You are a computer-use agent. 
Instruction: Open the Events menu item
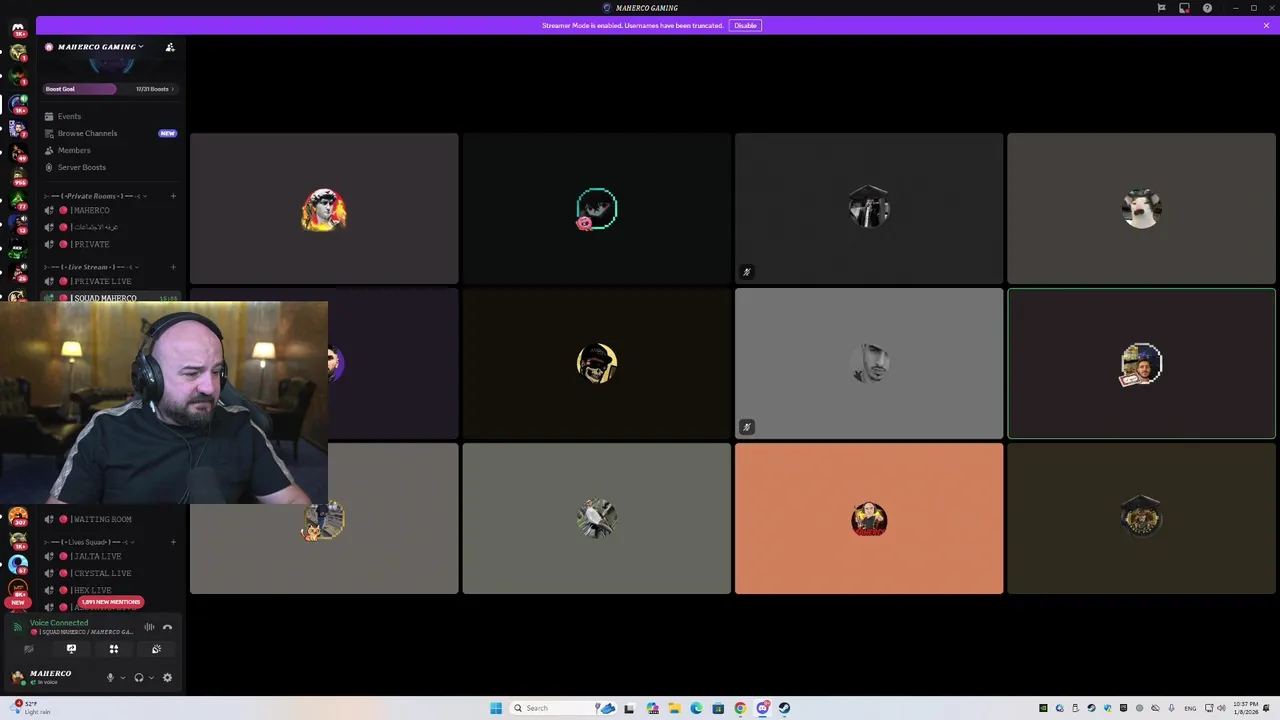[x=110, y=116]
